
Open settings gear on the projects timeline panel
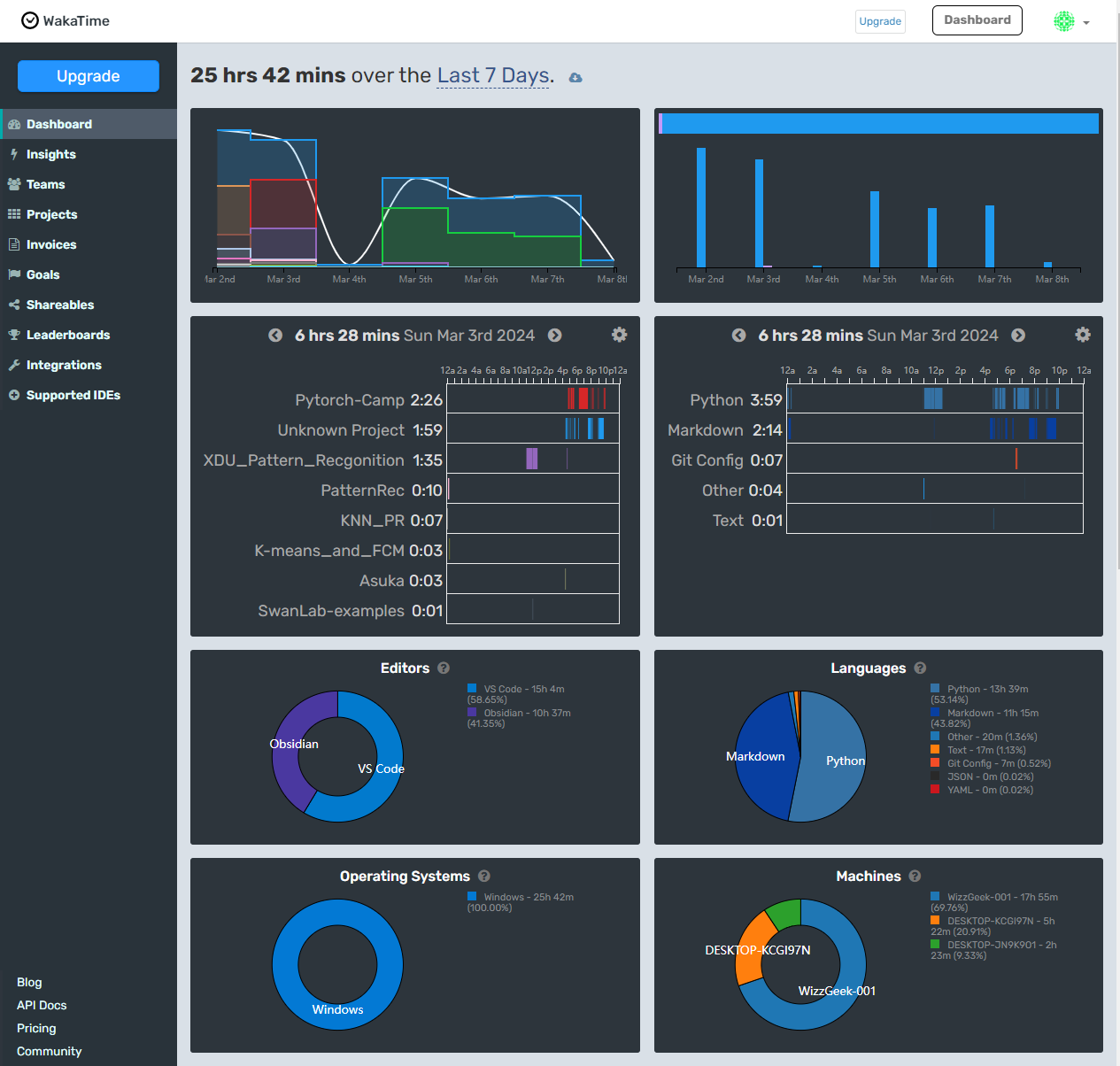point(620,335)
